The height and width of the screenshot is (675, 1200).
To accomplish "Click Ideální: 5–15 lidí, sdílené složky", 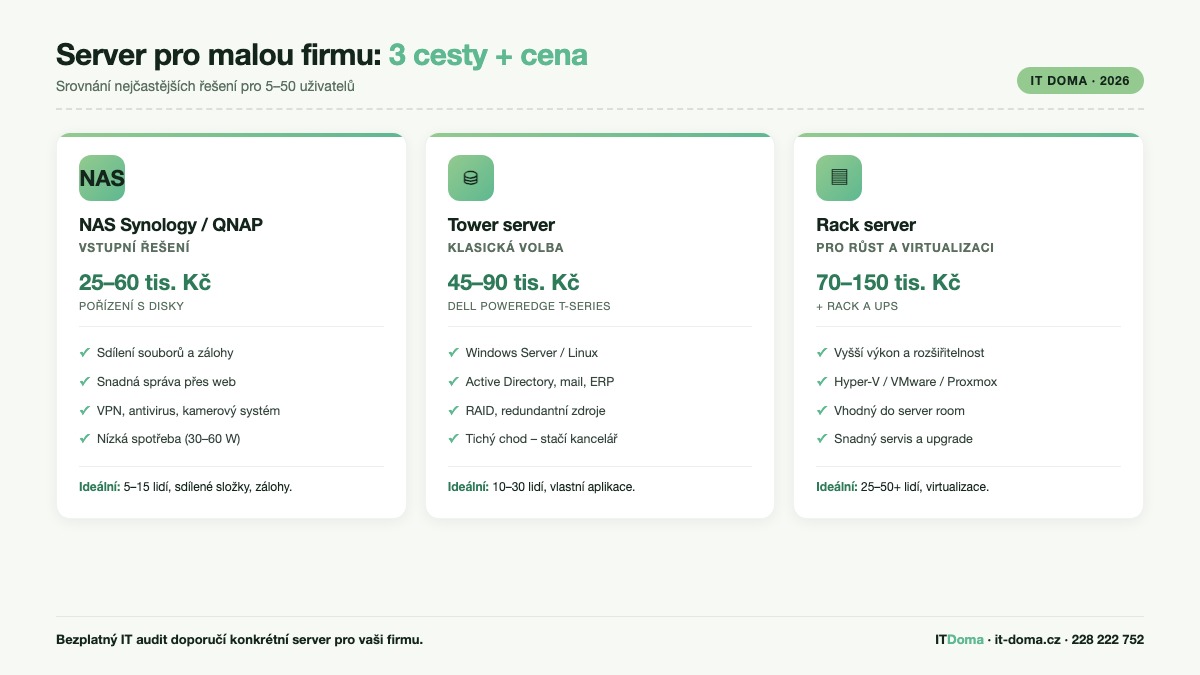I will (x=185, y=487).
